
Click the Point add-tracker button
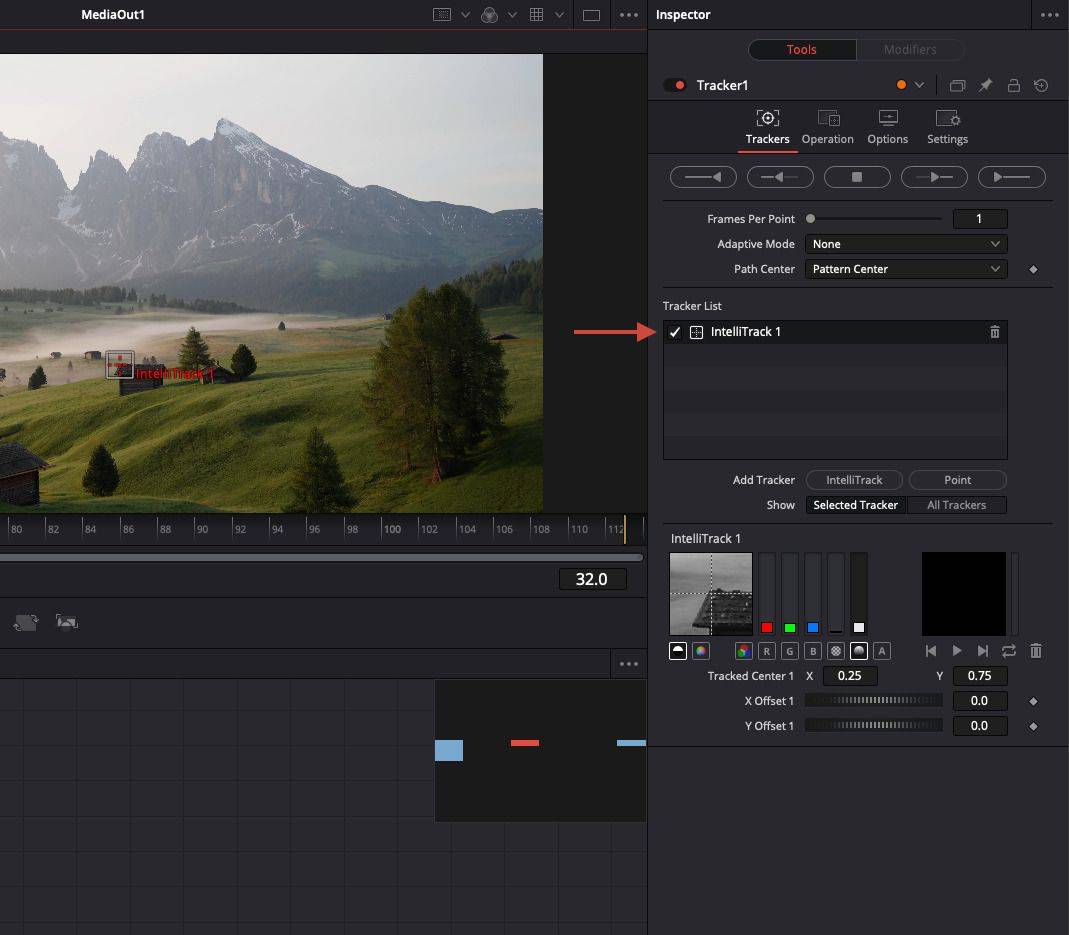pos(957,480)
